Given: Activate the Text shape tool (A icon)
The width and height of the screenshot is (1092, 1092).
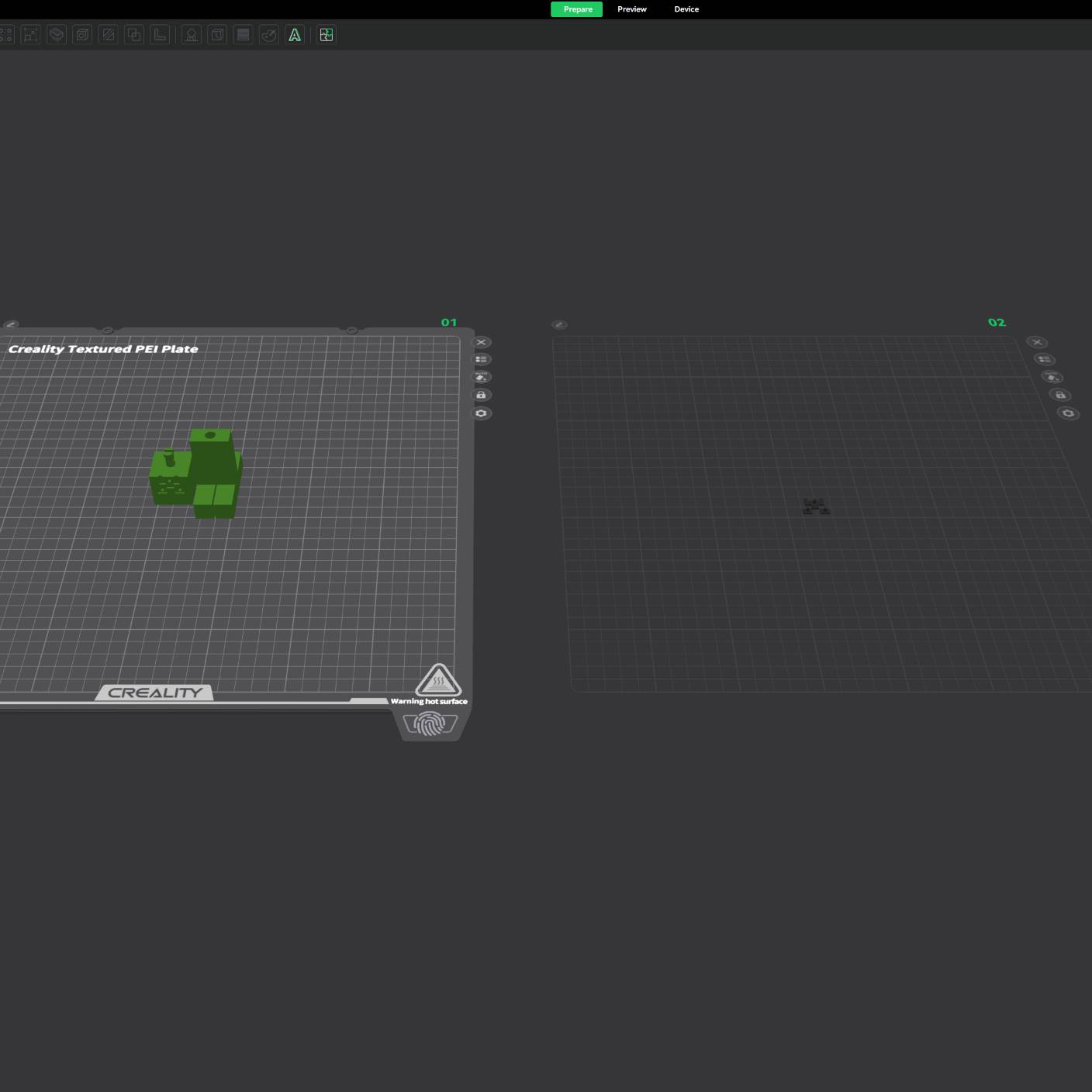Looking at the screenshot, I should 295,35.
